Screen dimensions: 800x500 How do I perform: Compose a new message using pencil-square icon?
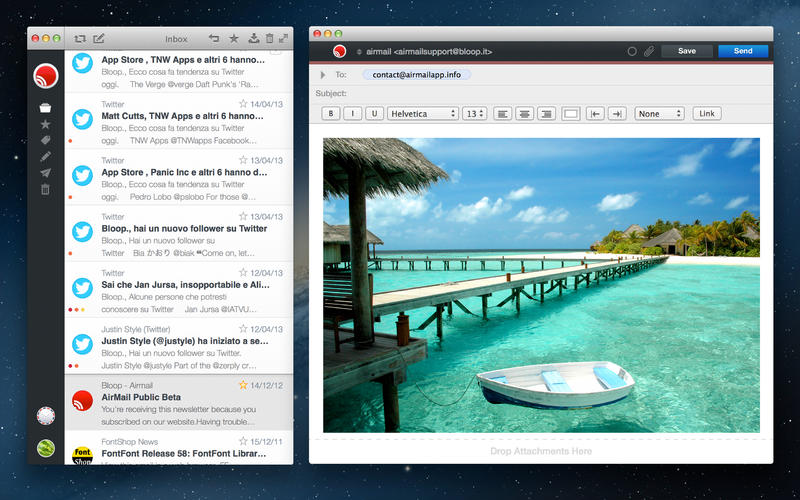pos(99,38)
